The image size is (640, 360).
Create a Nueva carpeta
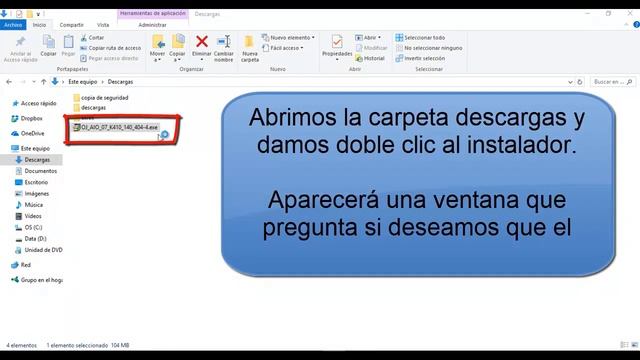pos(250,48)
